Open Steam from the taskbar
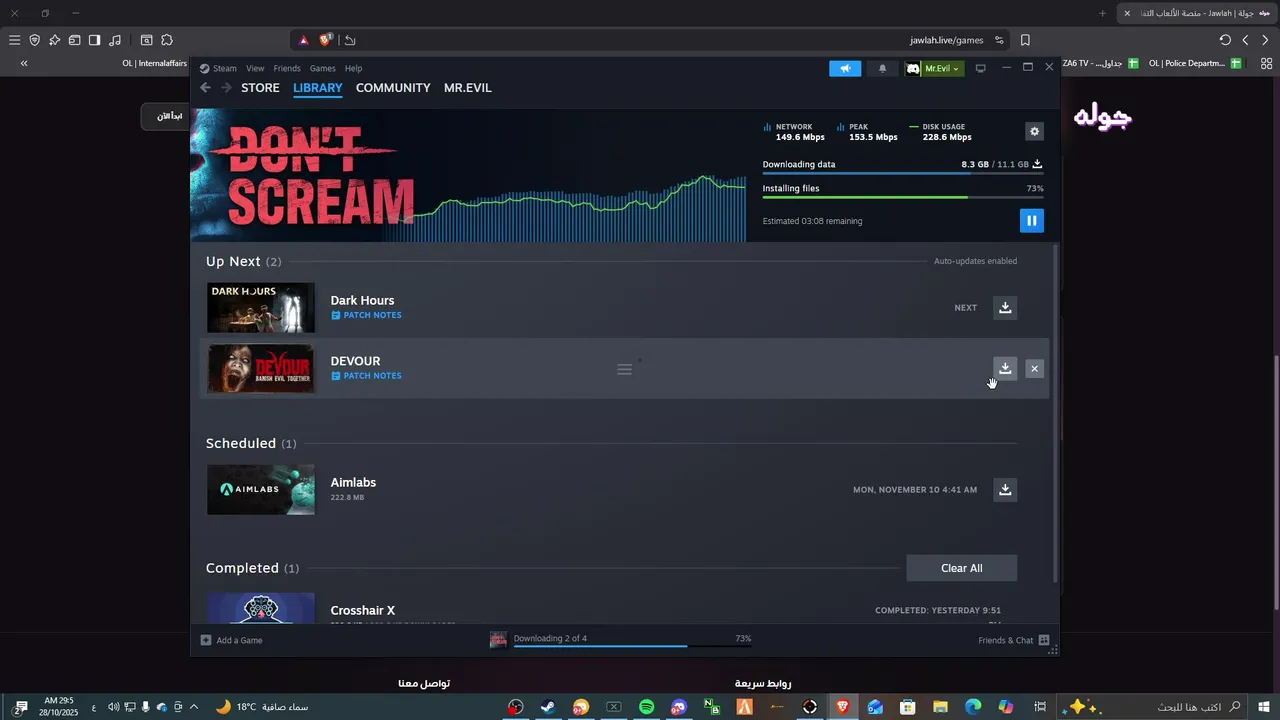The height and width of the screenshot is (720, 1280). [548, 707]
